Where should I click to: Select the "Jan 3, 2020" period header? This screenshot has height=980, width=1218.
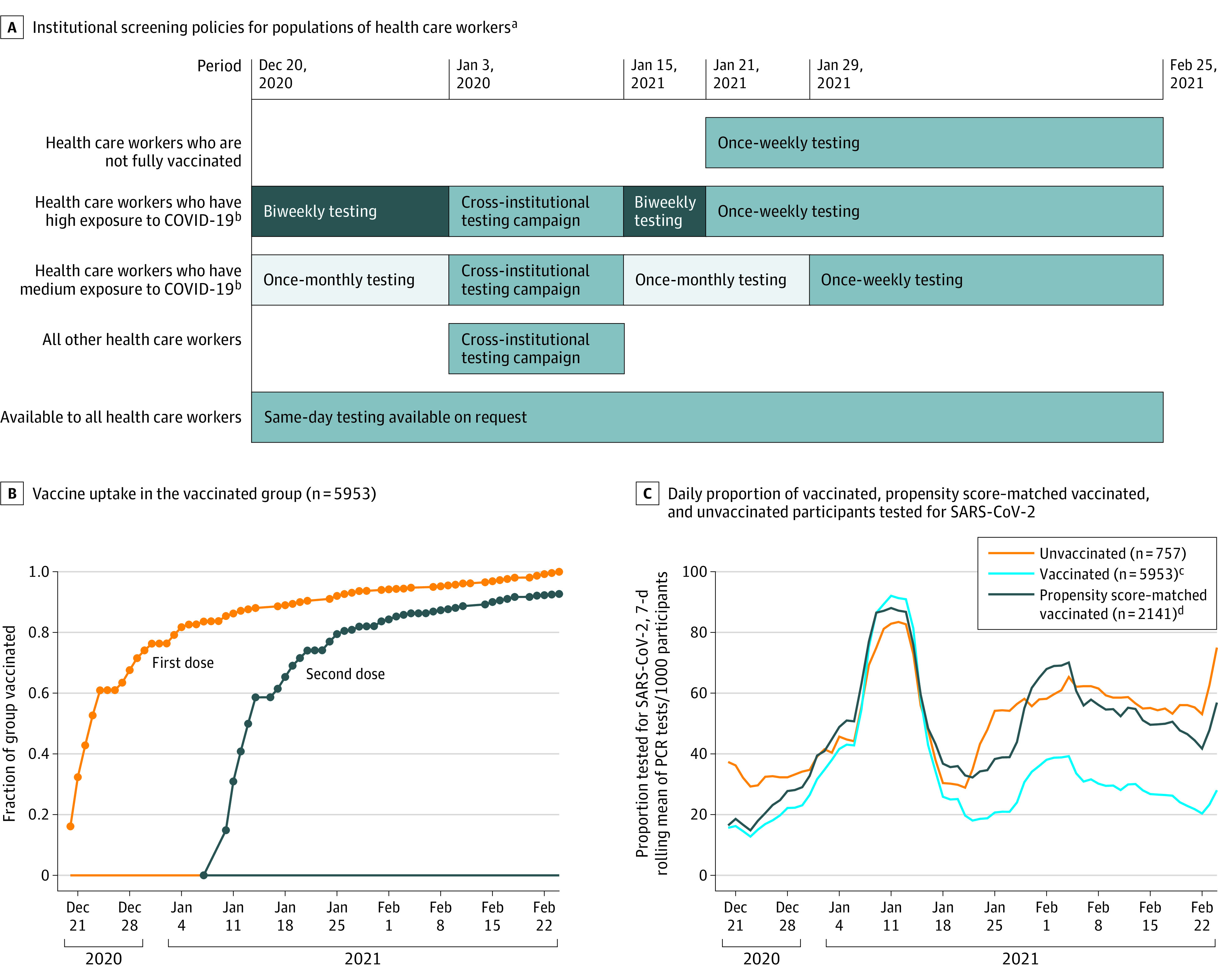pos(475,74)
